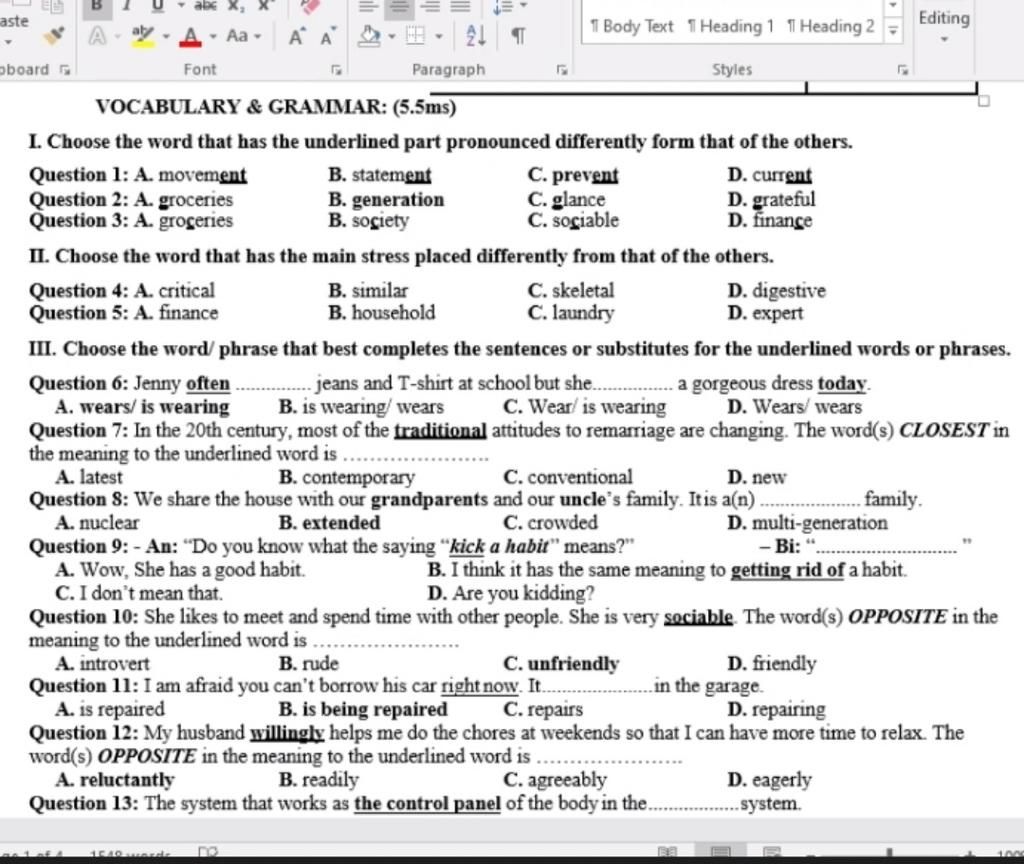1024x864 pixels.
Task: Open the Editing group dropdown
Action: (944, 39)
